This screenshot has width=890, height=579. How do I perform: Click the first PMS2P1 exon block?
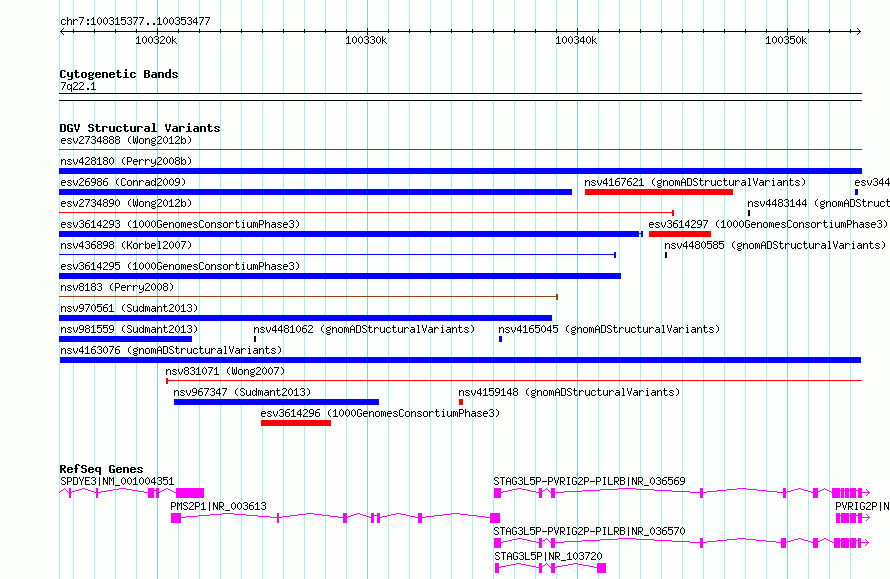pyautogui.click(x=176, y=518)
